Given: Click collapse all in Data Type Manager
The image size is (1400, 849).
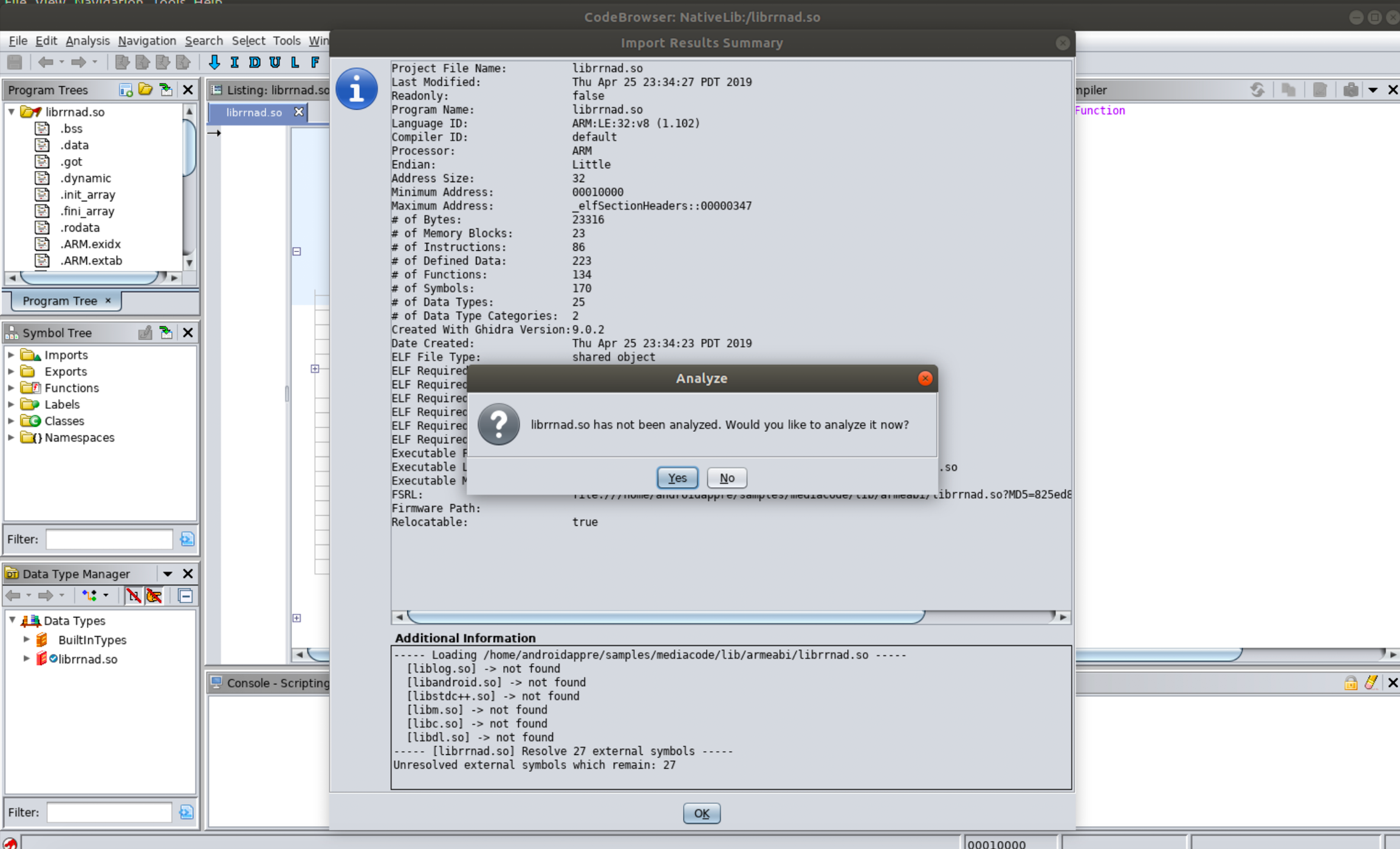Looking at the screenshot, I should [x=185, y=596].
